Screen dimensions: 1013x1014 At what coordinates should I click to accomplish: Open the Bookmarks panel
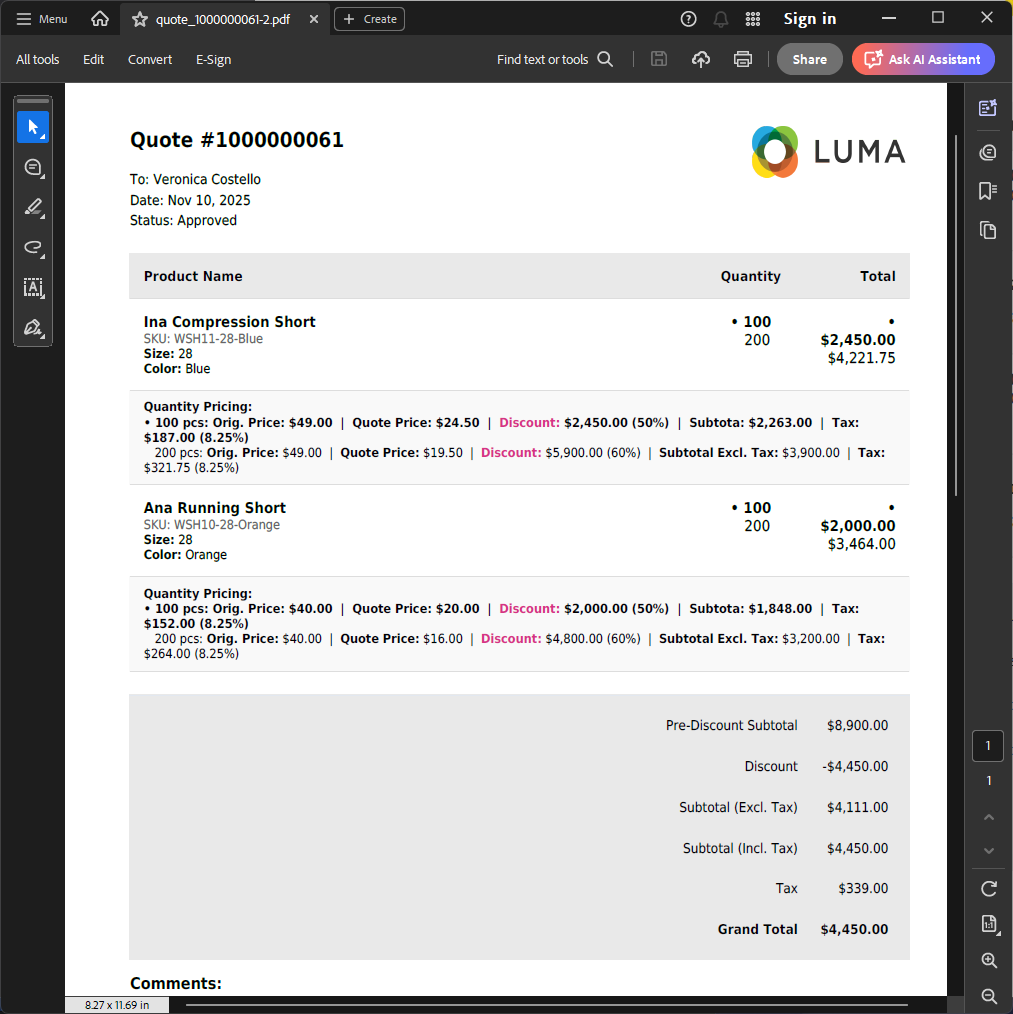pyautogui.click(x=988, y=190)
